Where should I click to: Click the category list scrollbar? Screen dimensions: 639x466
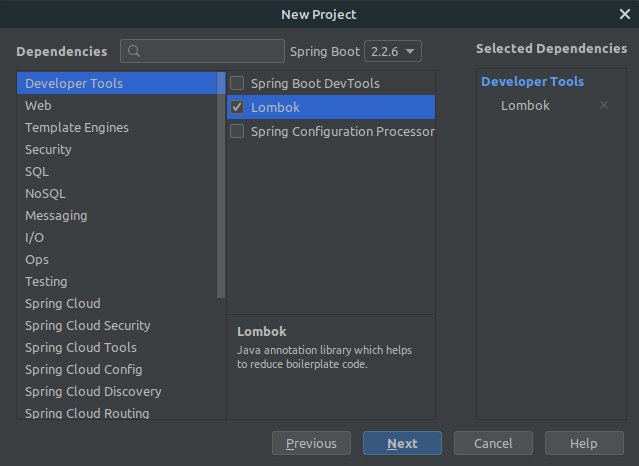pyautogui.click(x=221, y=185)
